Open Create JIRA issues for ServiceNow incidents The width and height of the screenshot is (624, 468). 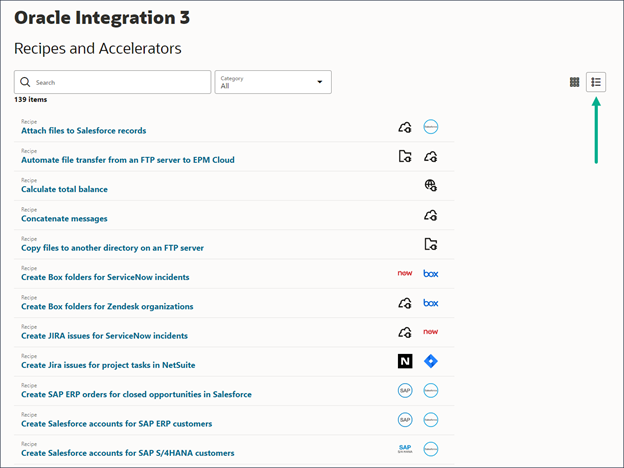click(x=104, y=336)
